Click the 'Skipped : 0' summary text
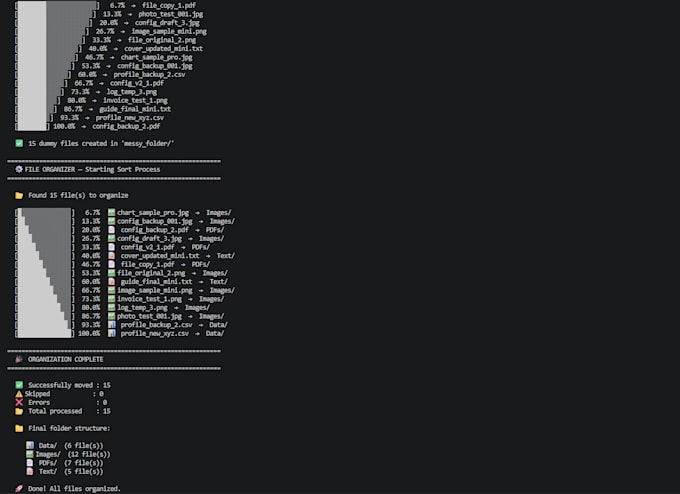 (64, 394)
